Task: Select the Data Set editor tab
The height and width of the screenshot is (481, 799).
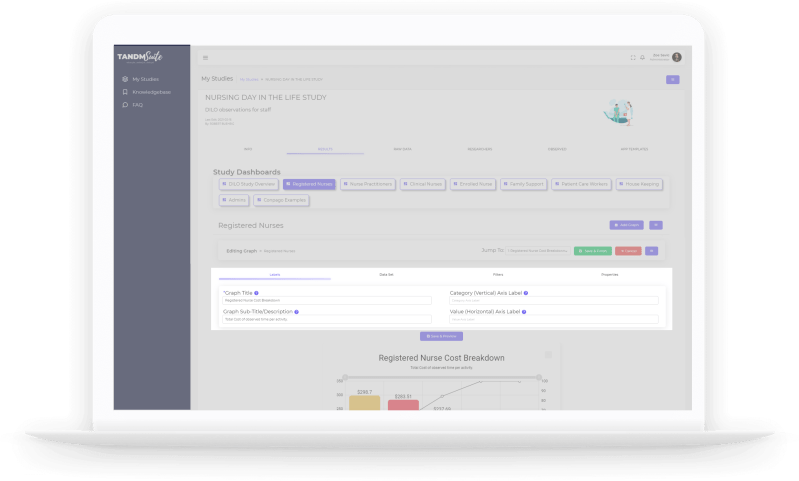Action: (386, 275)
